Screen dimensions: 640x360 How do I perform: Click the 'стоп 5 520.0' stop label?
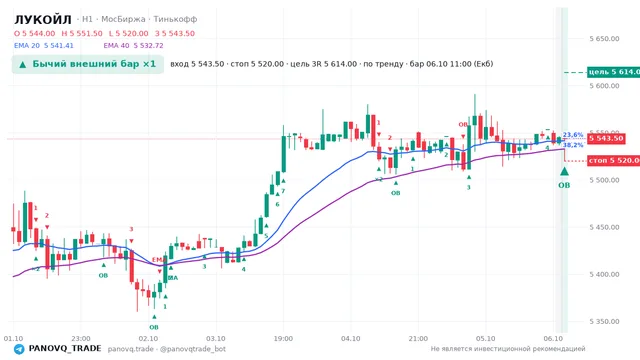pos(613,160)
